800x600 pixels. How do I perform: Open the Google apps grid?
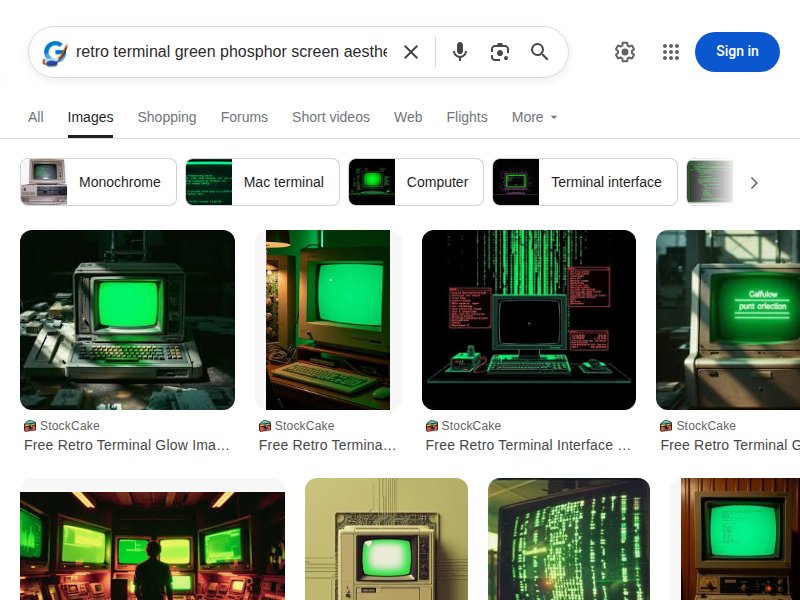671,51
